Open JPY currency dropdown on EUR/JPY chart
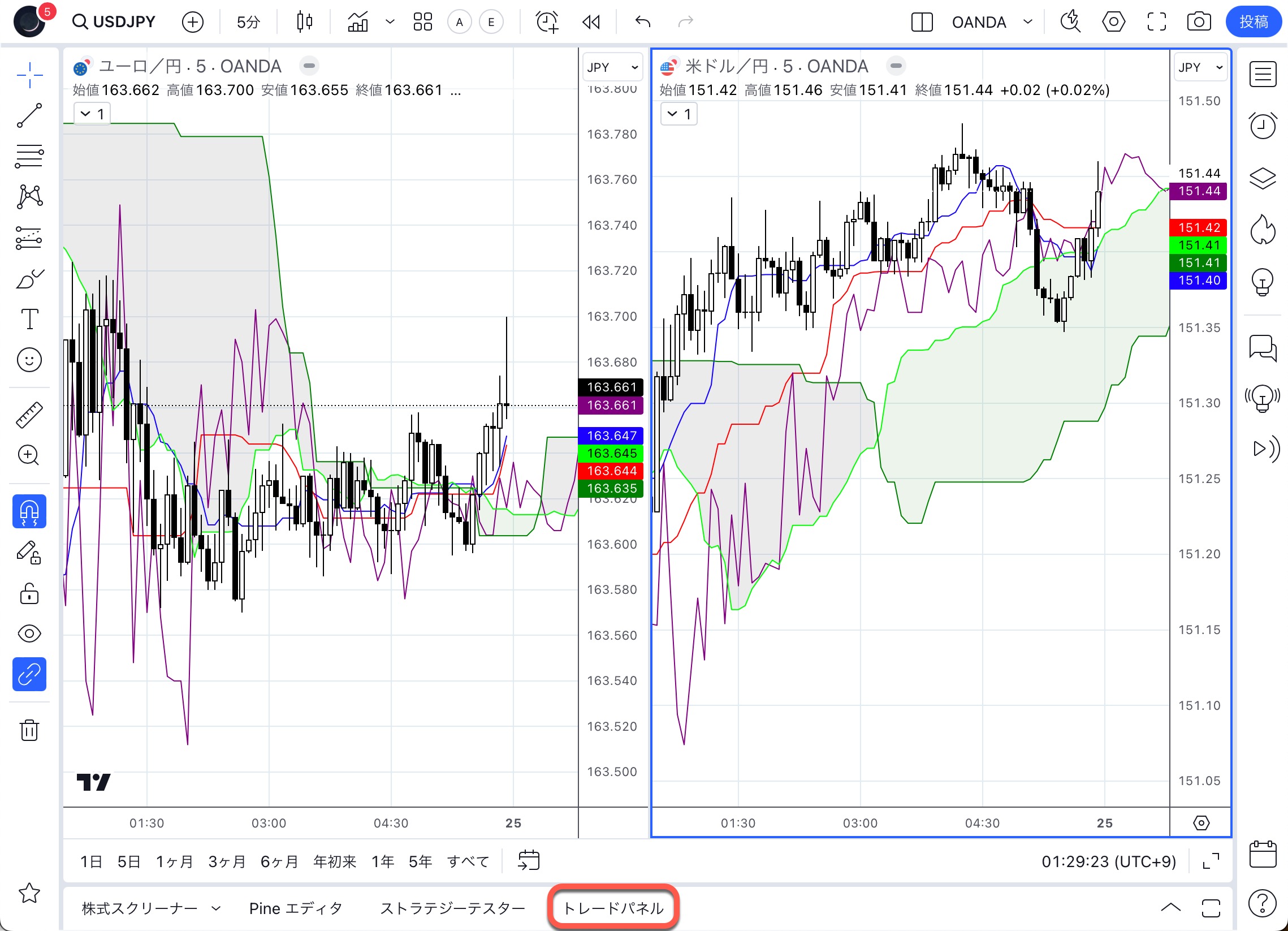This screenshot has width=1288, height=931. [612, 68]
